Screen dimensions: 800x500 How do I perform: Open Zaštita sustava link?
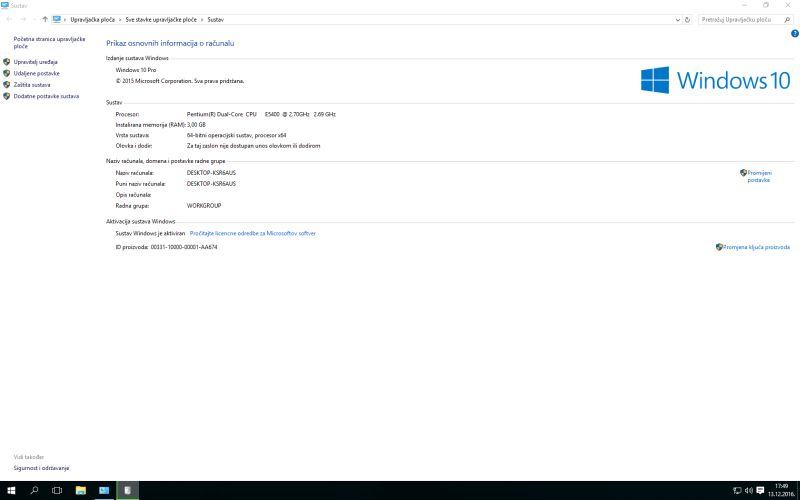tap(32, 85)
